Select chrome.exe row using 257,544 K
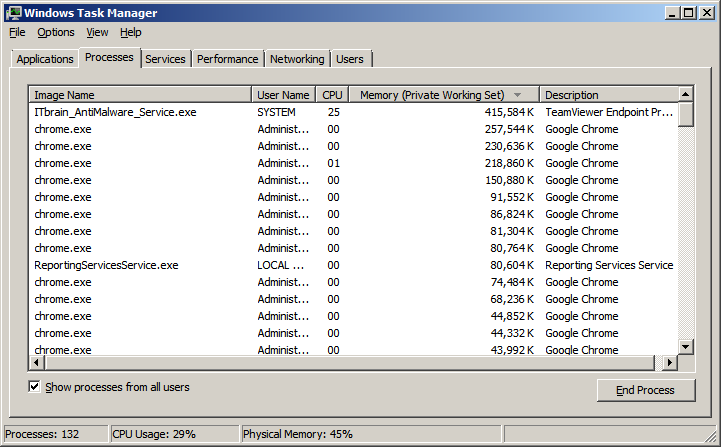721x447 pixels. (354, 129)
